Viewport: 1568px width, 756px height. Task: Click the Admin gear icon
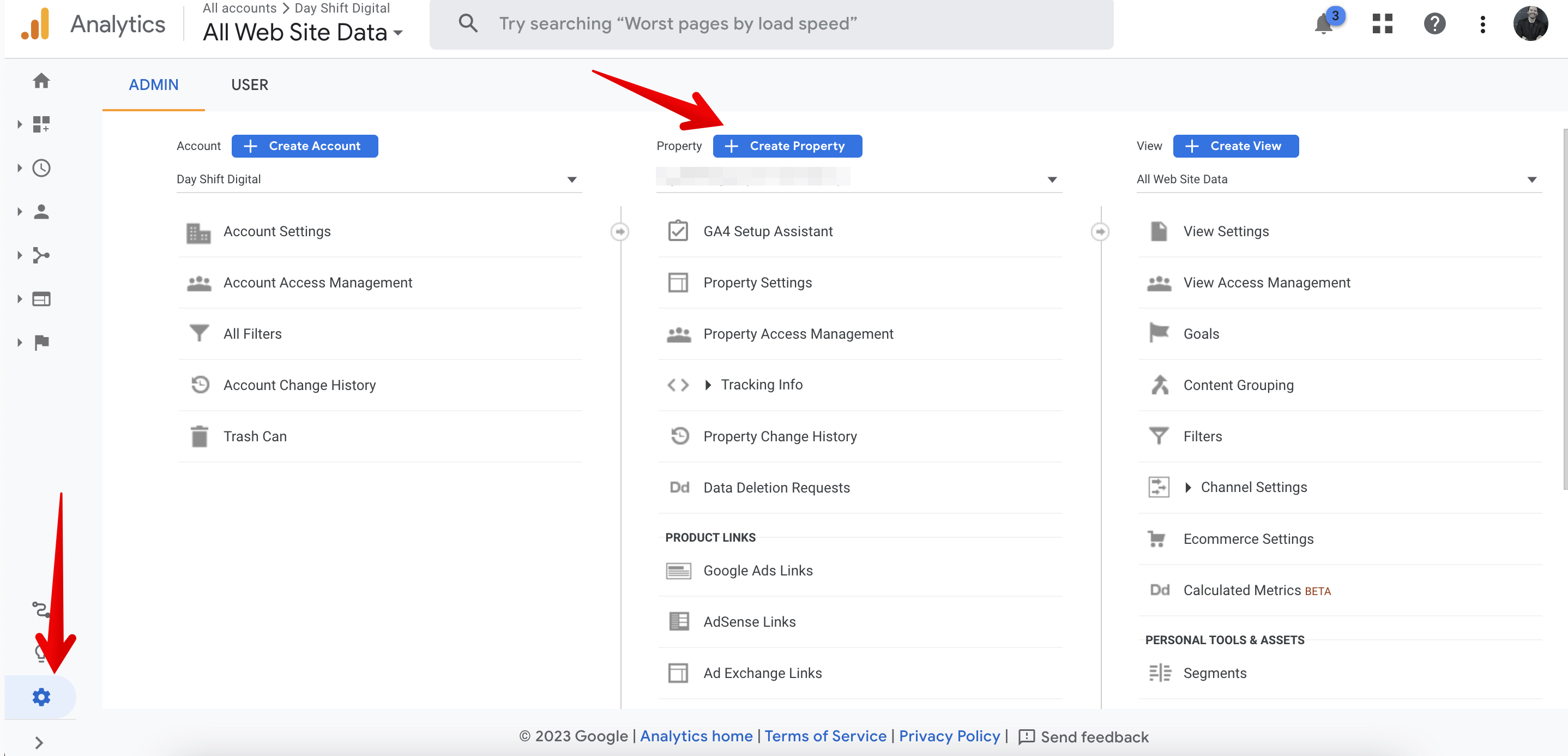[41, 697]
